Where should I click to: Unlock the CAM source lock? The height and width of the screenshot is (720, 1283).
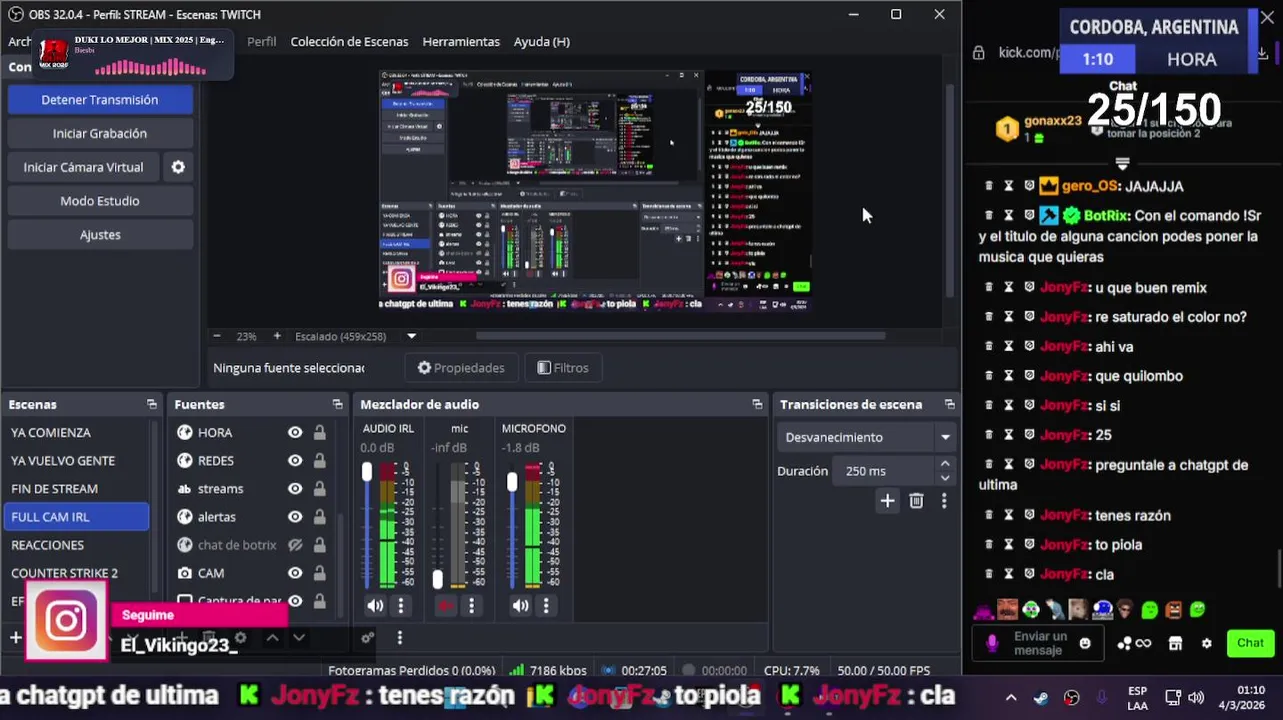[319, 573]
